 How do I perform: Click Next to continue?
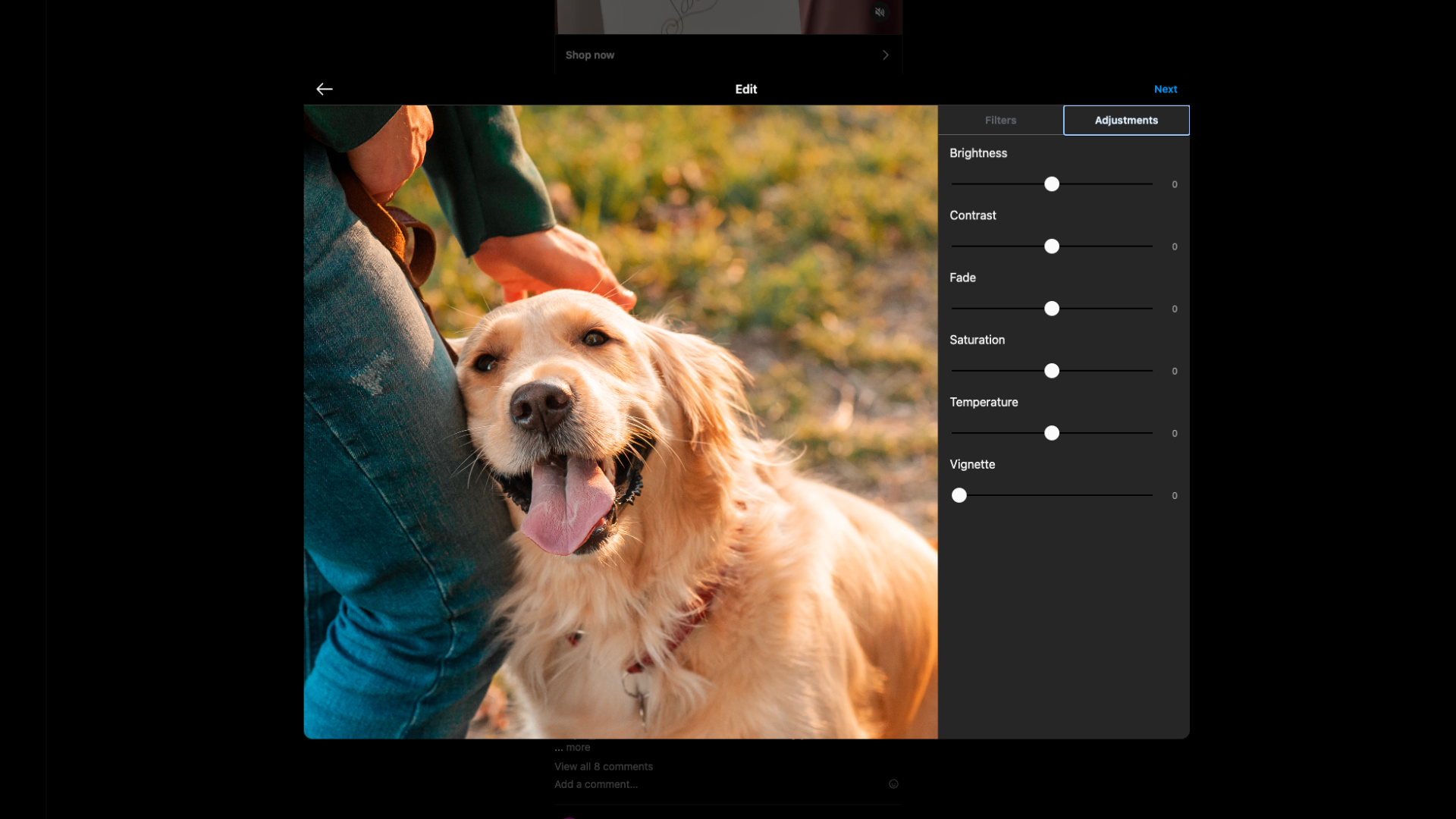point(1166,89)
